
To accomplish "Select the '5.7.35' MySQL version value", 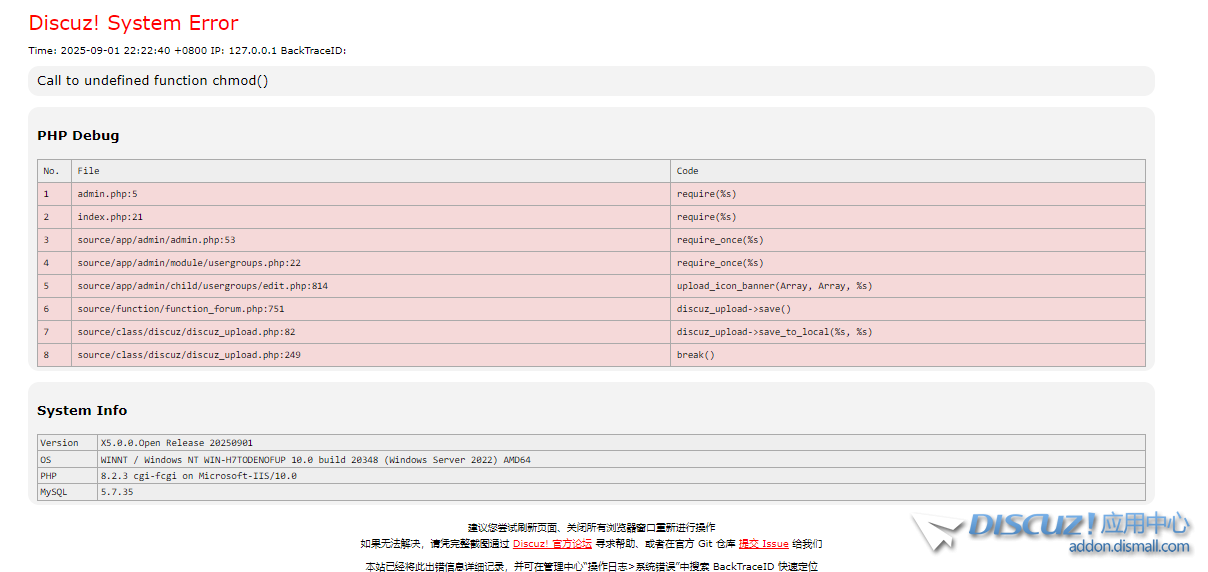I will 621,492.
